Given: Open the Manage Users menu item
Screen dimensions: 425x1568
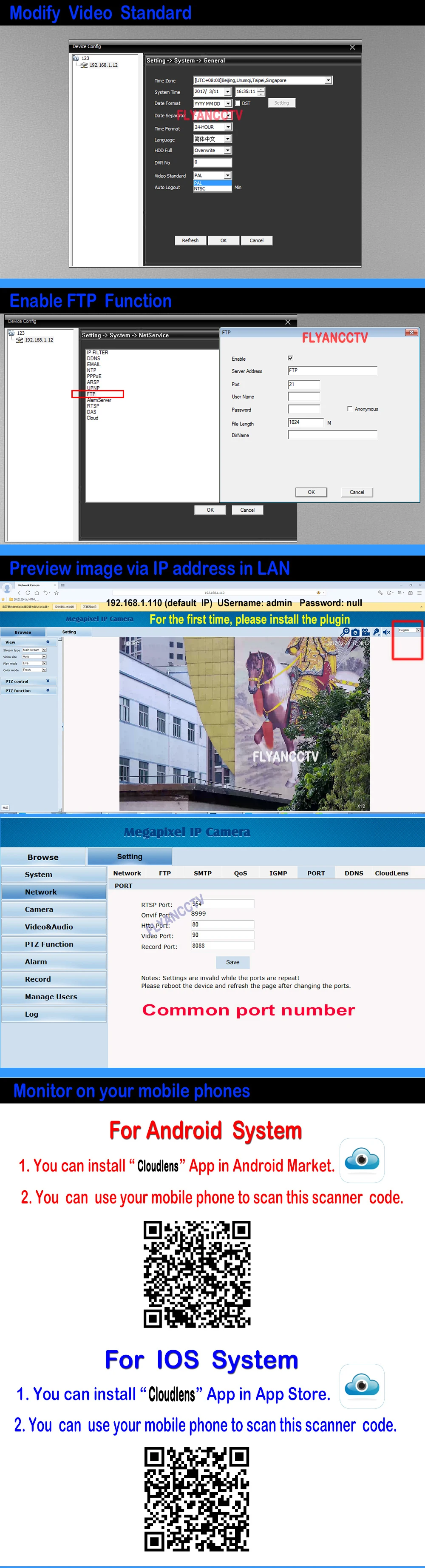Looking at the screenshot, I should pyautogui.click(x=54, y=996).
